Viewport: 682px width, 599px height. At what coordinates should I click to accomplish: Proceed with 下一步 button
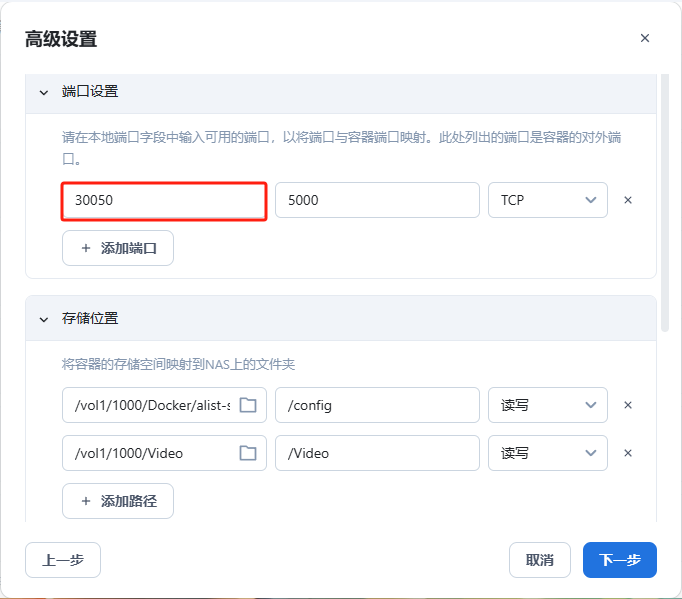pyautogui.click(x=620, y=560)
